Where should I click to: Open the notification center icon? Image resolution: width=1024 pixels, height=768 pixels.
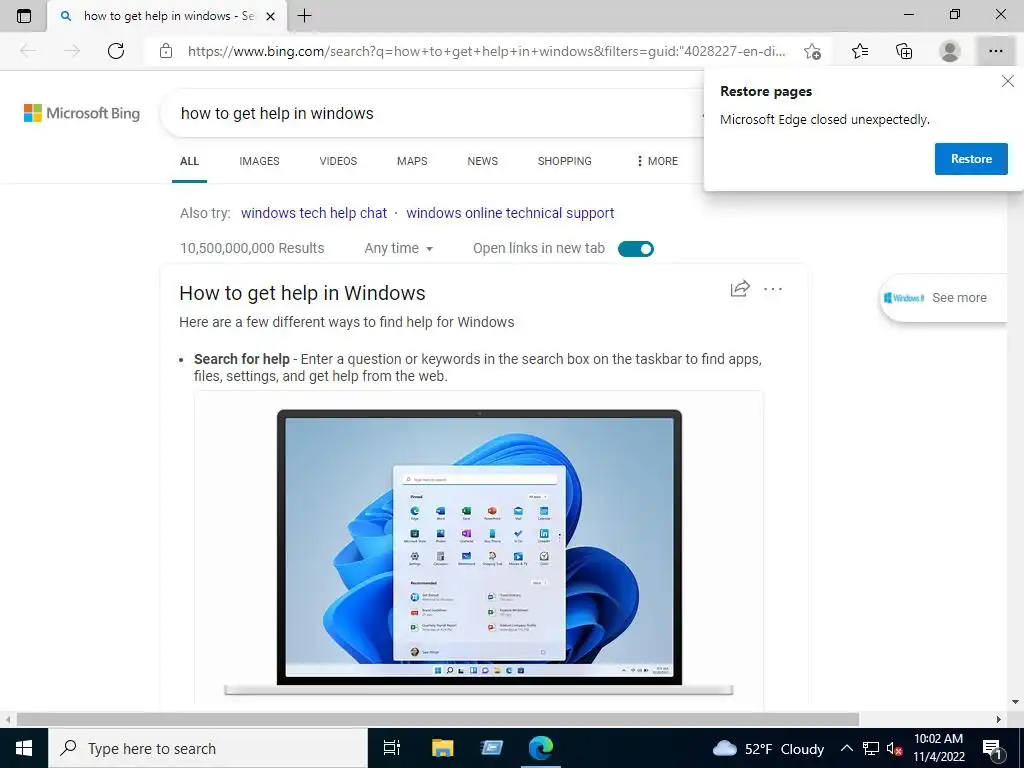[993, 748]
